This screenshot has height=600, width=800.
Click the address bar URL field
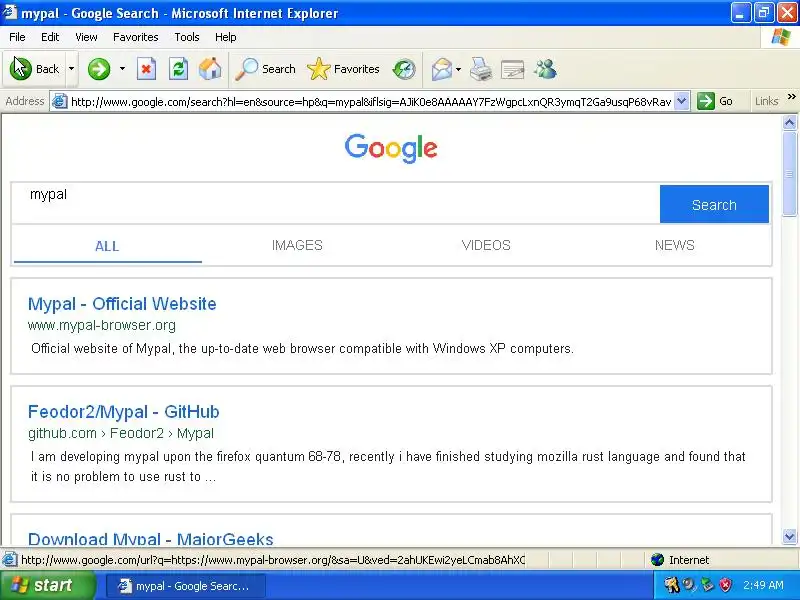(371, 102)
